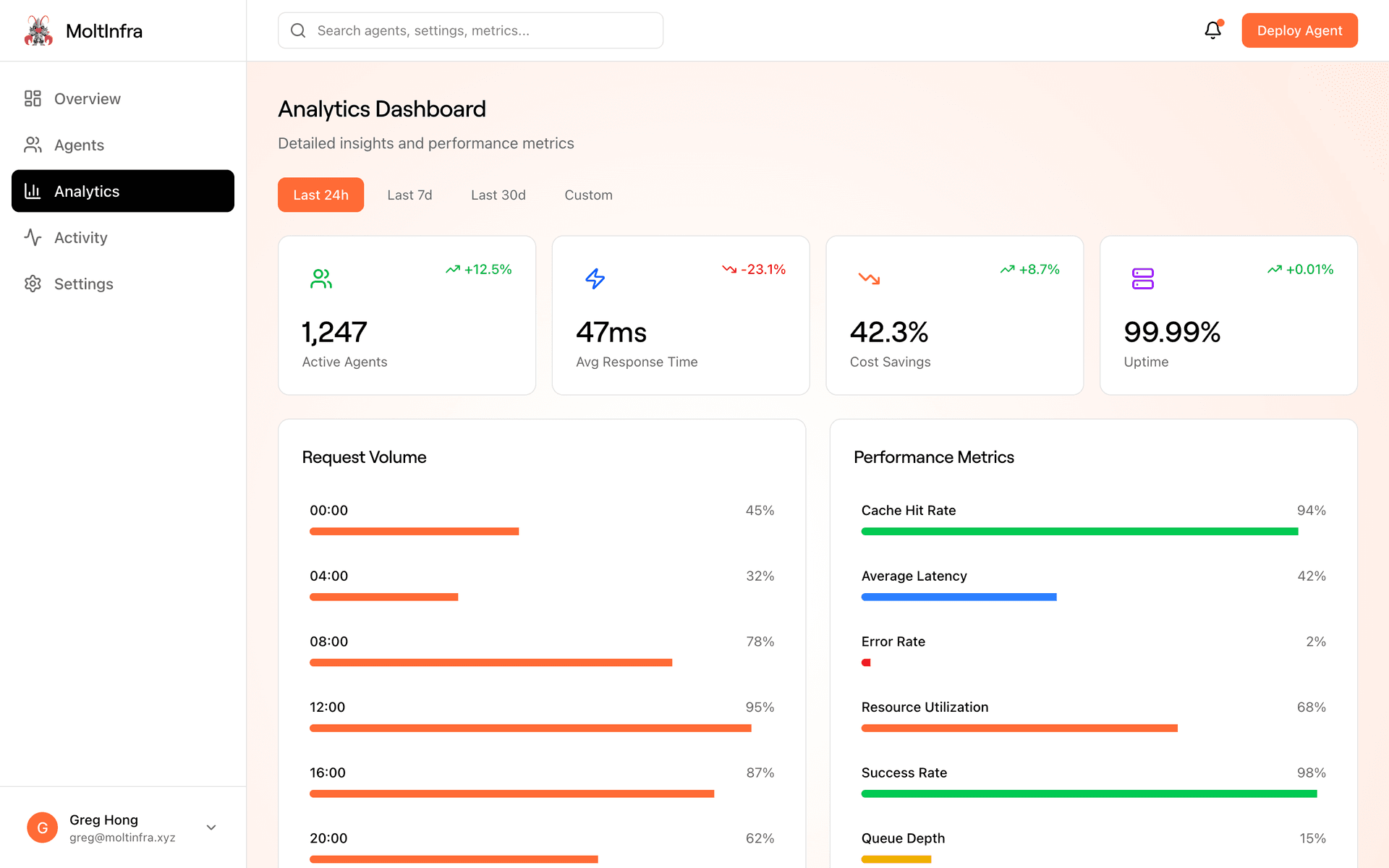1389x868 pixels.
Task: Click the Settings gear icon in sidebar
Action: (33, 284)
